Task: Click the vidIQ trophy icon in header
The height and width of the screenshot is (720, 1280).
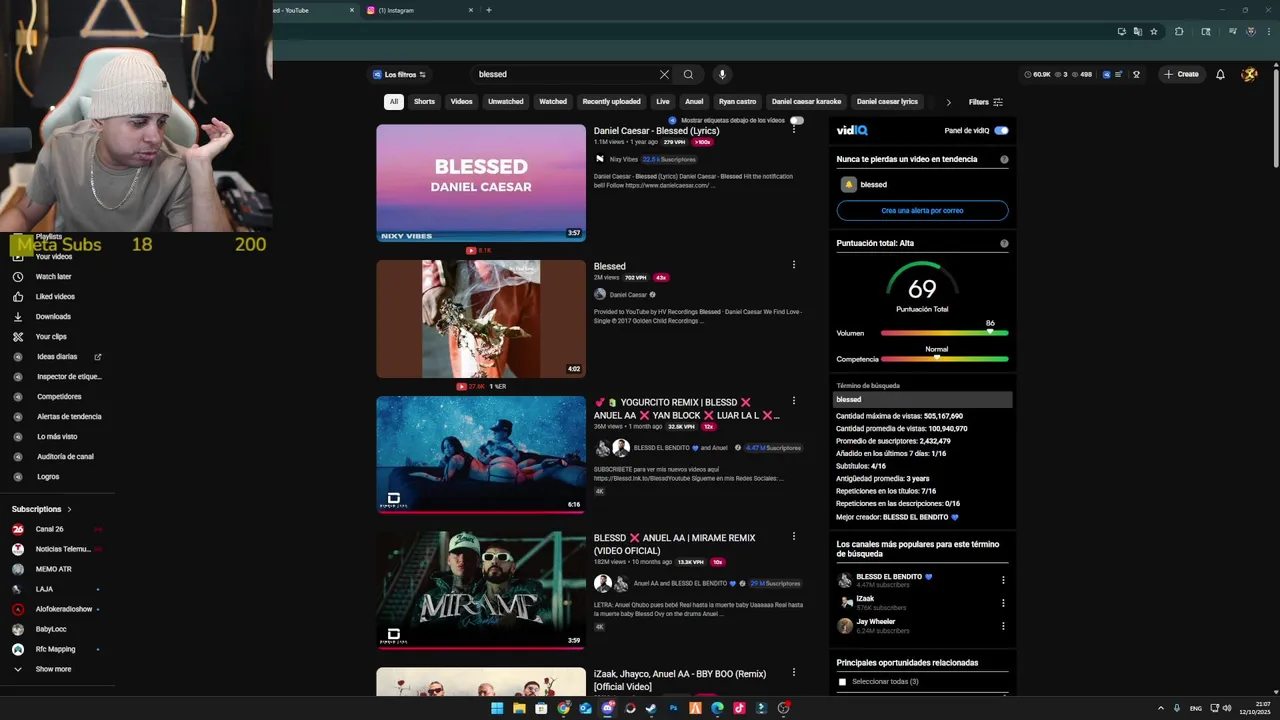Action: (x=1136, y=74)
